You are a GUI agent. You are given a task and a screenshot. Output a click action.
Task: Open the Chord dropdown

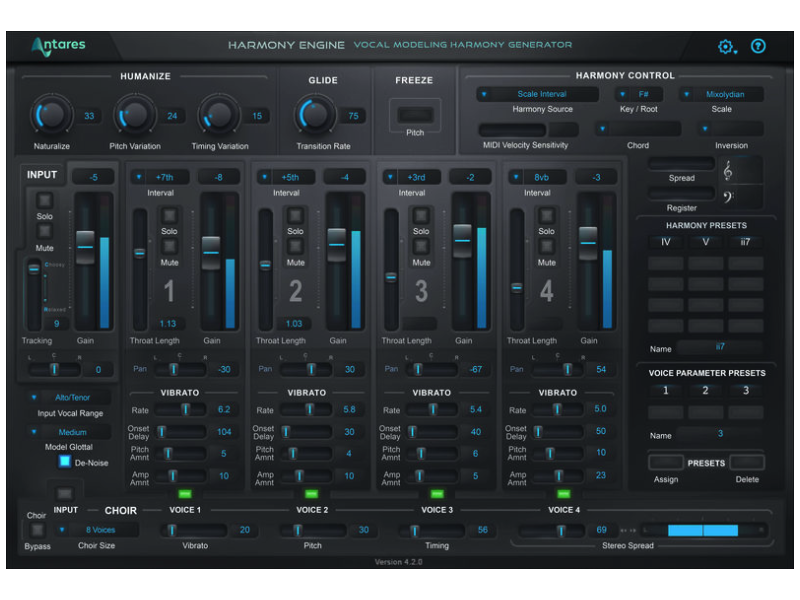tap(638, 129)
